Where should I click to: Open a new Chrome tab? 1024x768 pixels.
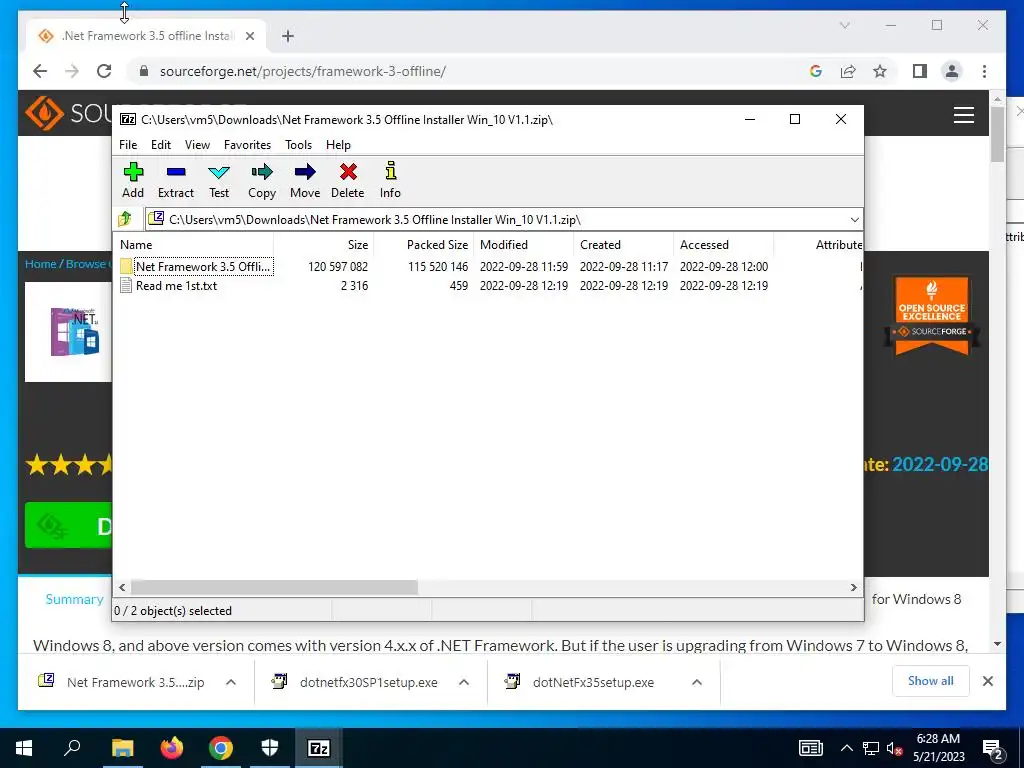pos(288,36)
